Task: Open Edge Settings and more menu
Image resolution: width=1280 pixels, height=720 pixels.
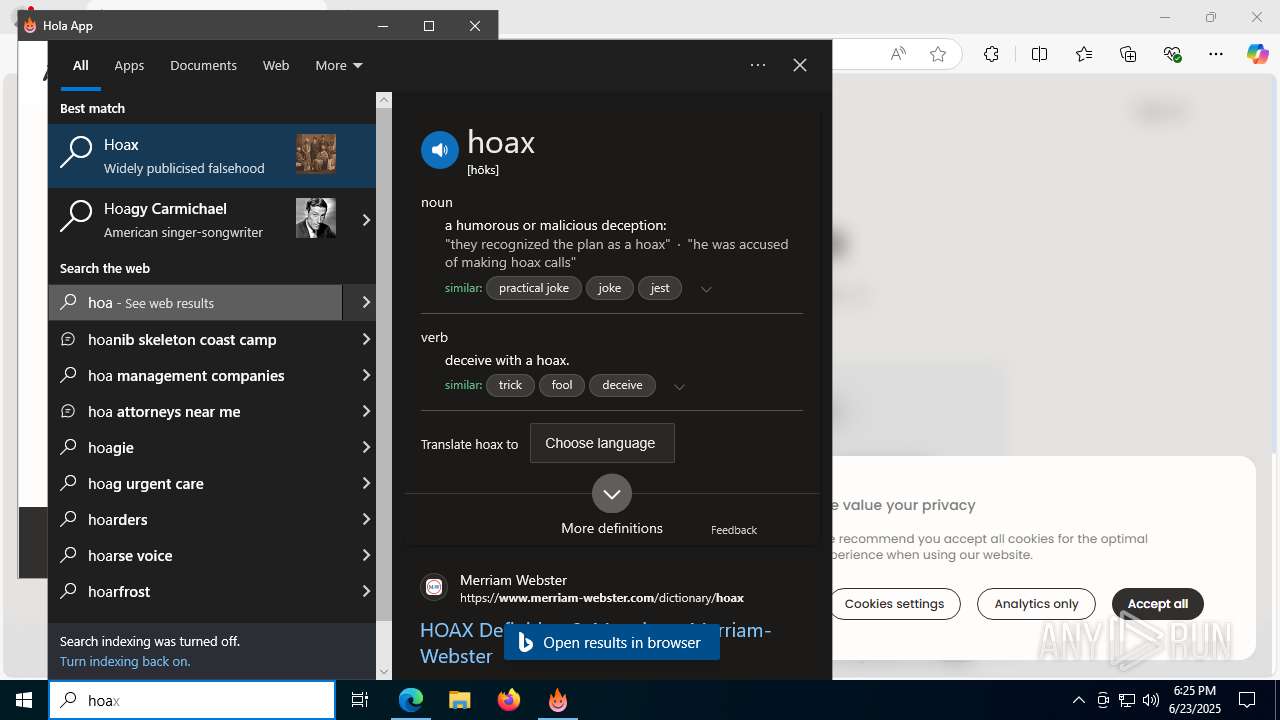Action: pos(1216,54)
